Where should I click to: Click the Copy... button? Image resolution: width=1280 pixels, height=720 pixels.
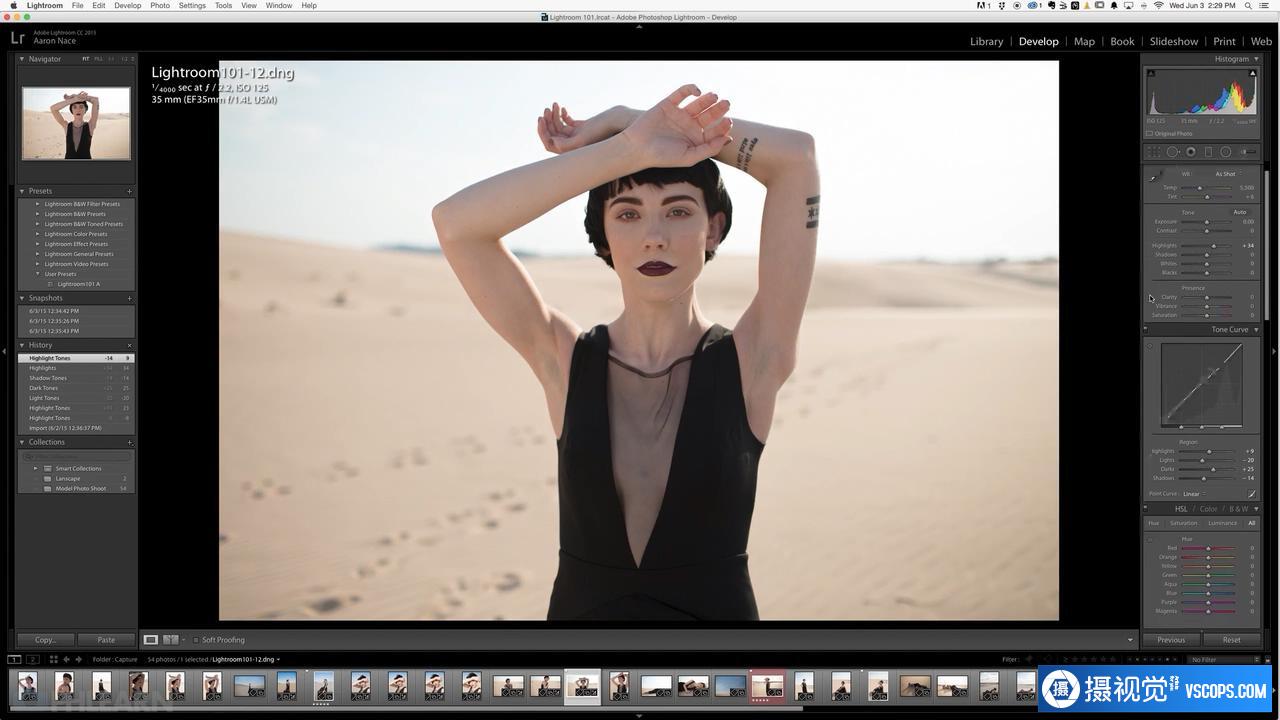[45, 640]
